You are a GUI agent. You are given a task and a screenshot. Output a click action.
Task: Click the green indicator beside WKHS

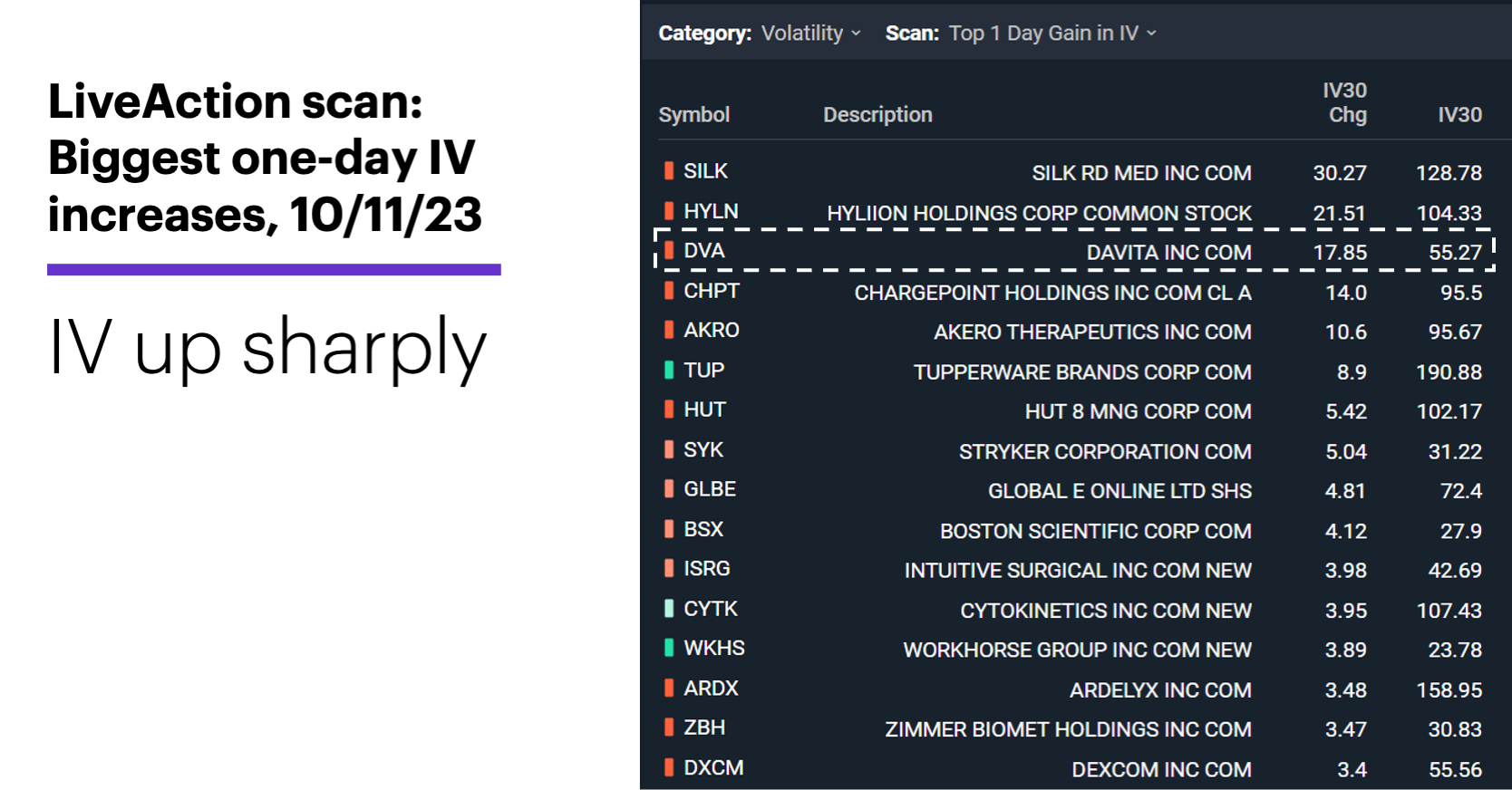click(669, 648)
